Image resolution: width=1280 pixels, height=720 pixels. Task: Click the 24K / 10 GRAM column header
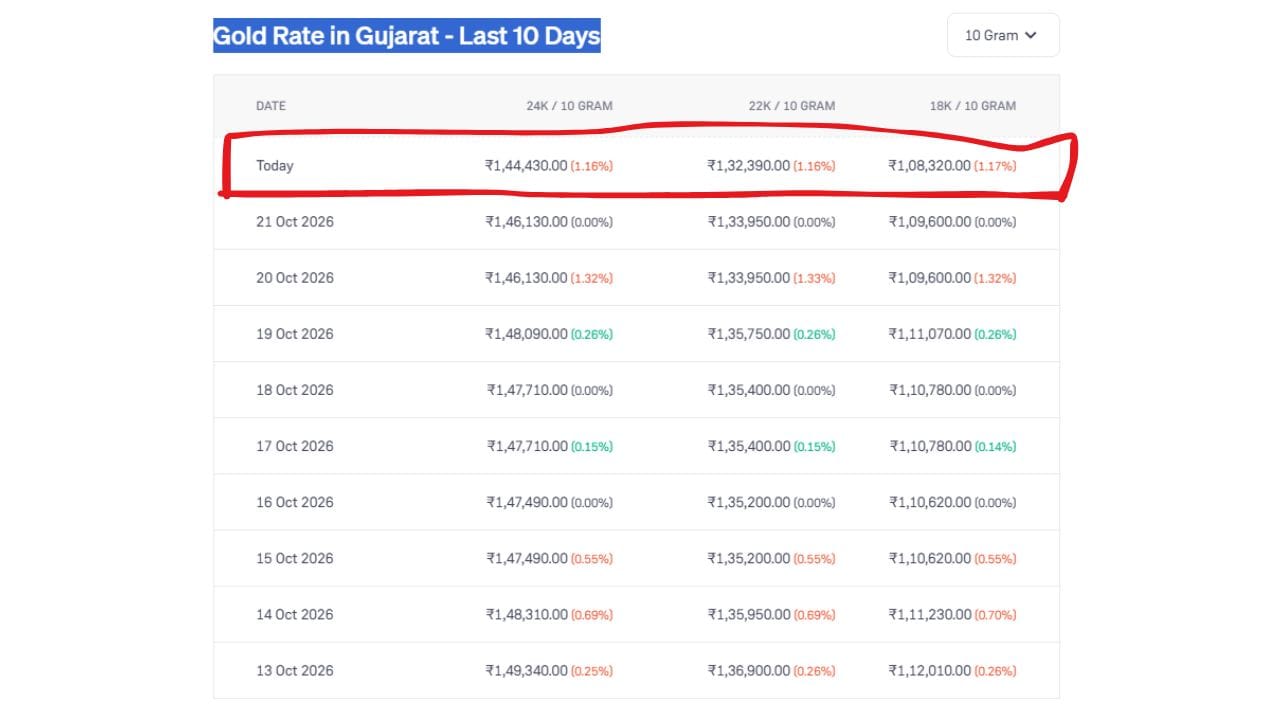coord(569,106)
